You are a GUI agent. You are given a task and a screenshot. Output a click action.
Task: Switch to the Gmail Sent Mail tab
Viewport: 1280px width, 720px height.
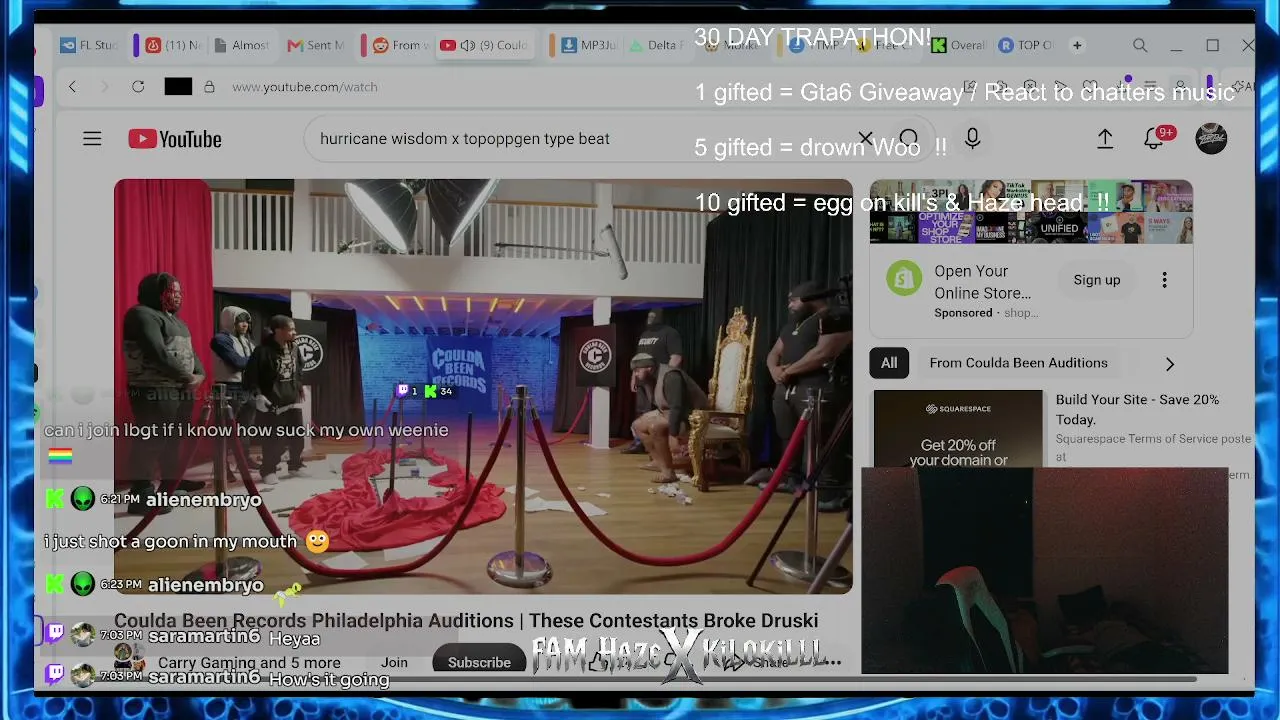pyautogui.click(x=315, y=45)
